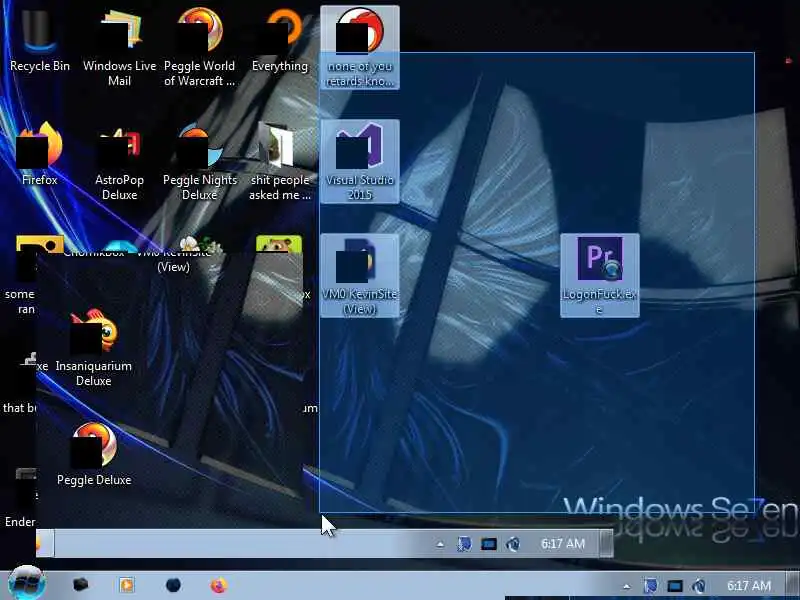The height and width of the screenshot is (600, 800).
Task: Click the 6:17 AM clock on main taskbar
Action: pyautogui.click(x=748, y=586)
